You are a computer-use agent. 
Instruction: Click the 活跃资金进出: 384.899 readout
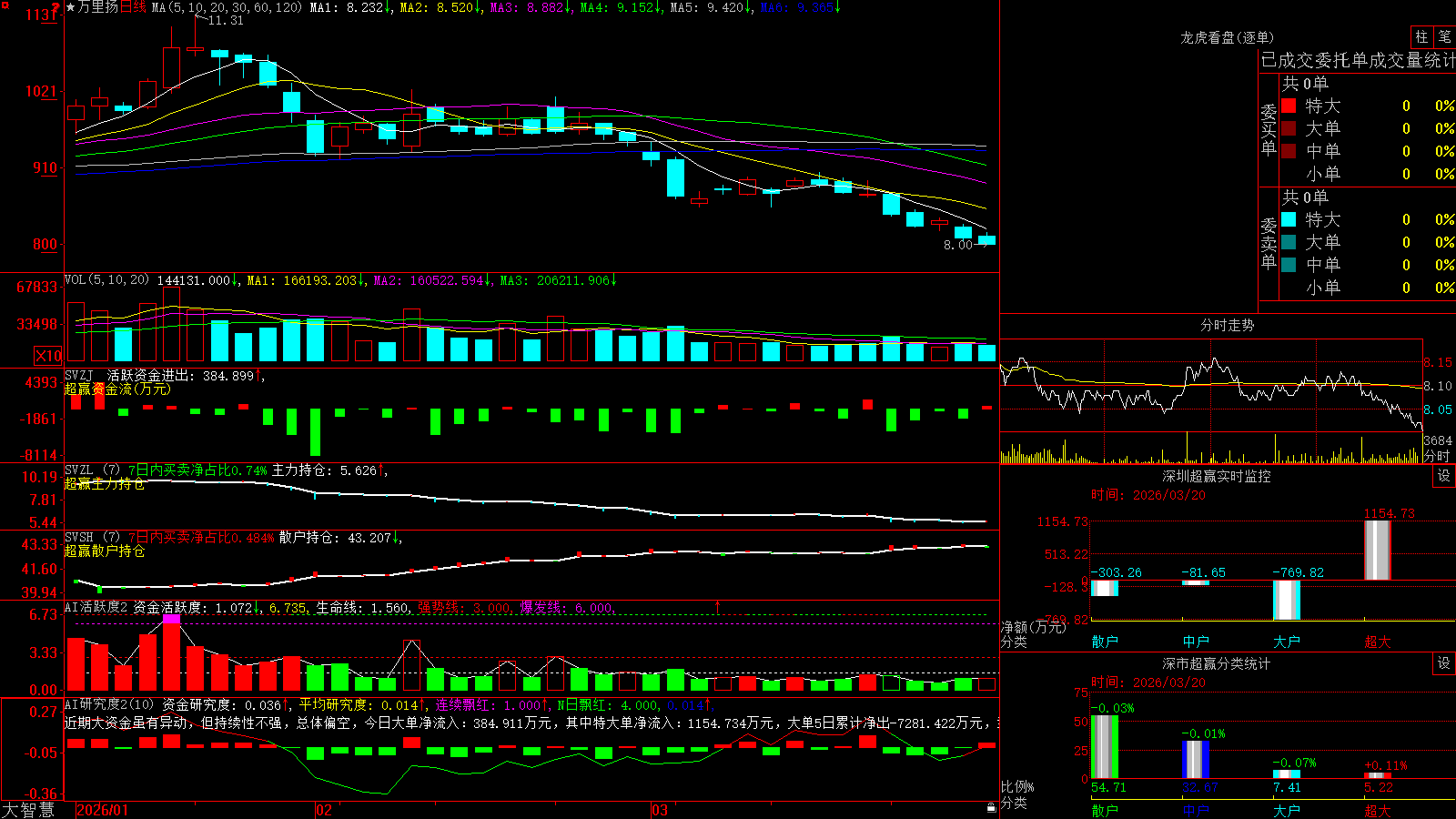(185, 375)
